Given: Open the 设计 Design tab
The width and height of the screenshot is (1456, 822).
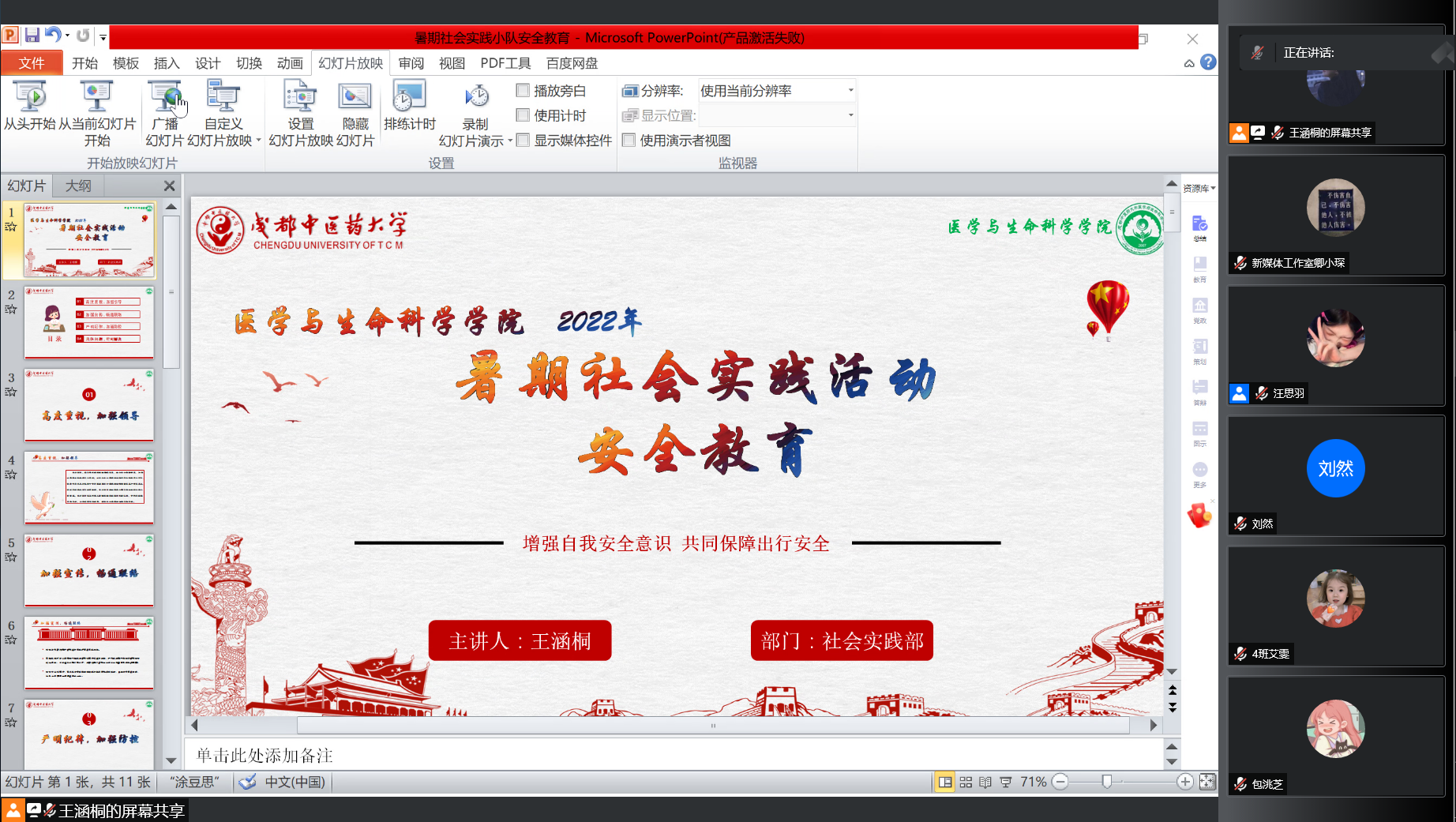Looking at the screenshot, I should click(208, 63).
